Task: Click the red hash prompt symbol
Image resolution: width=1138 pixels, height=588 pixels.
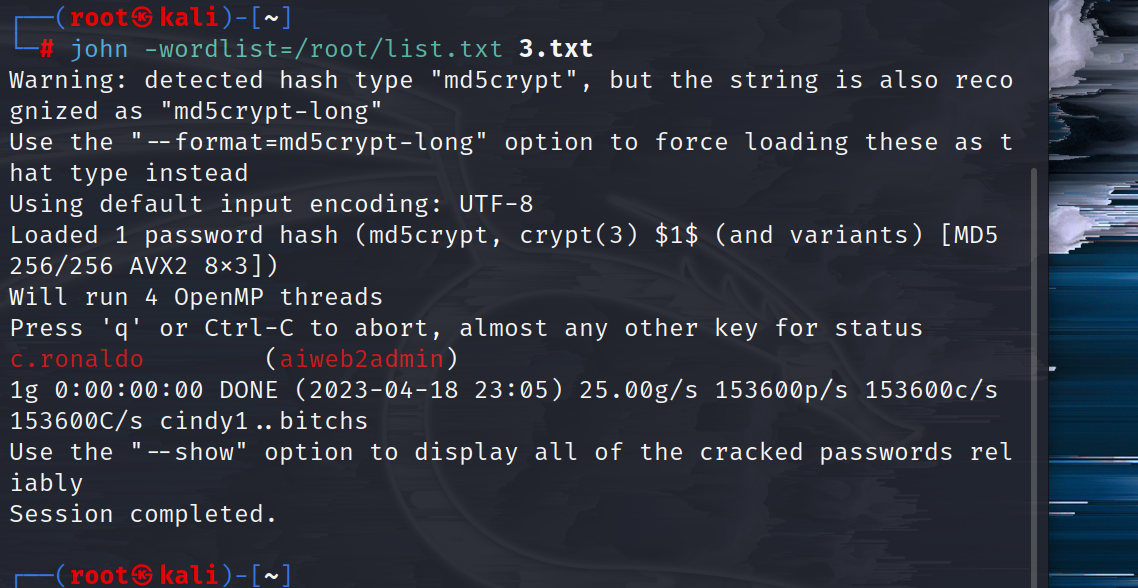Action: click(46, 49)
